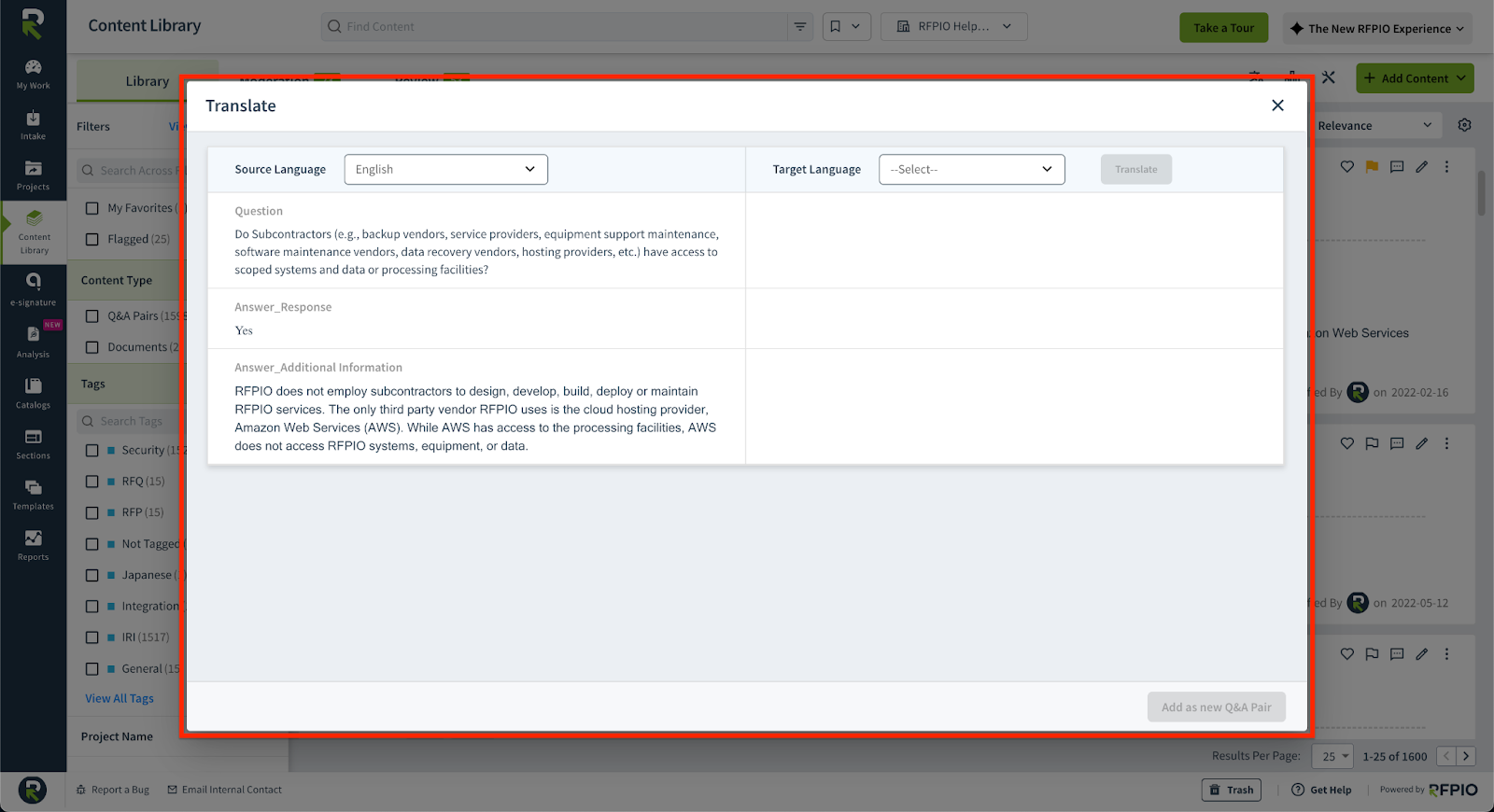Check the RFQ (15) tag filter
Screen dimensions: 1494x812
pos(92,482)
